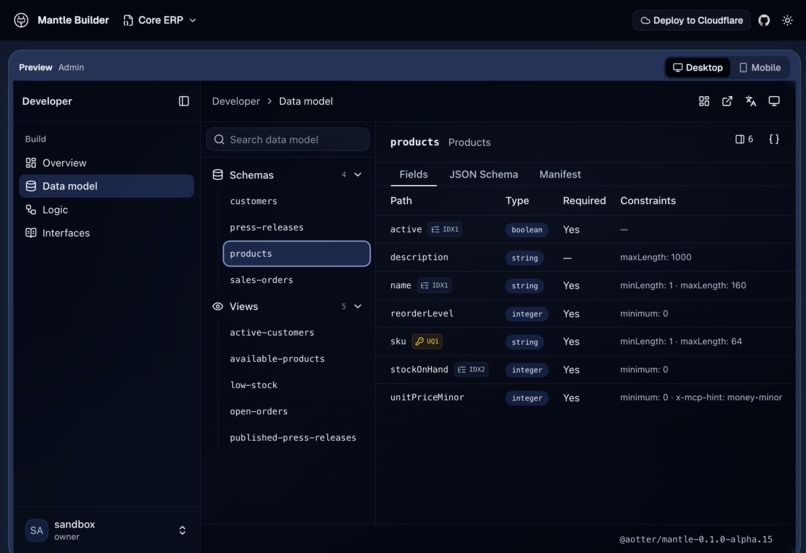Click the Overview grid icon
Screen dimensions: 806x553
point(31,163)
